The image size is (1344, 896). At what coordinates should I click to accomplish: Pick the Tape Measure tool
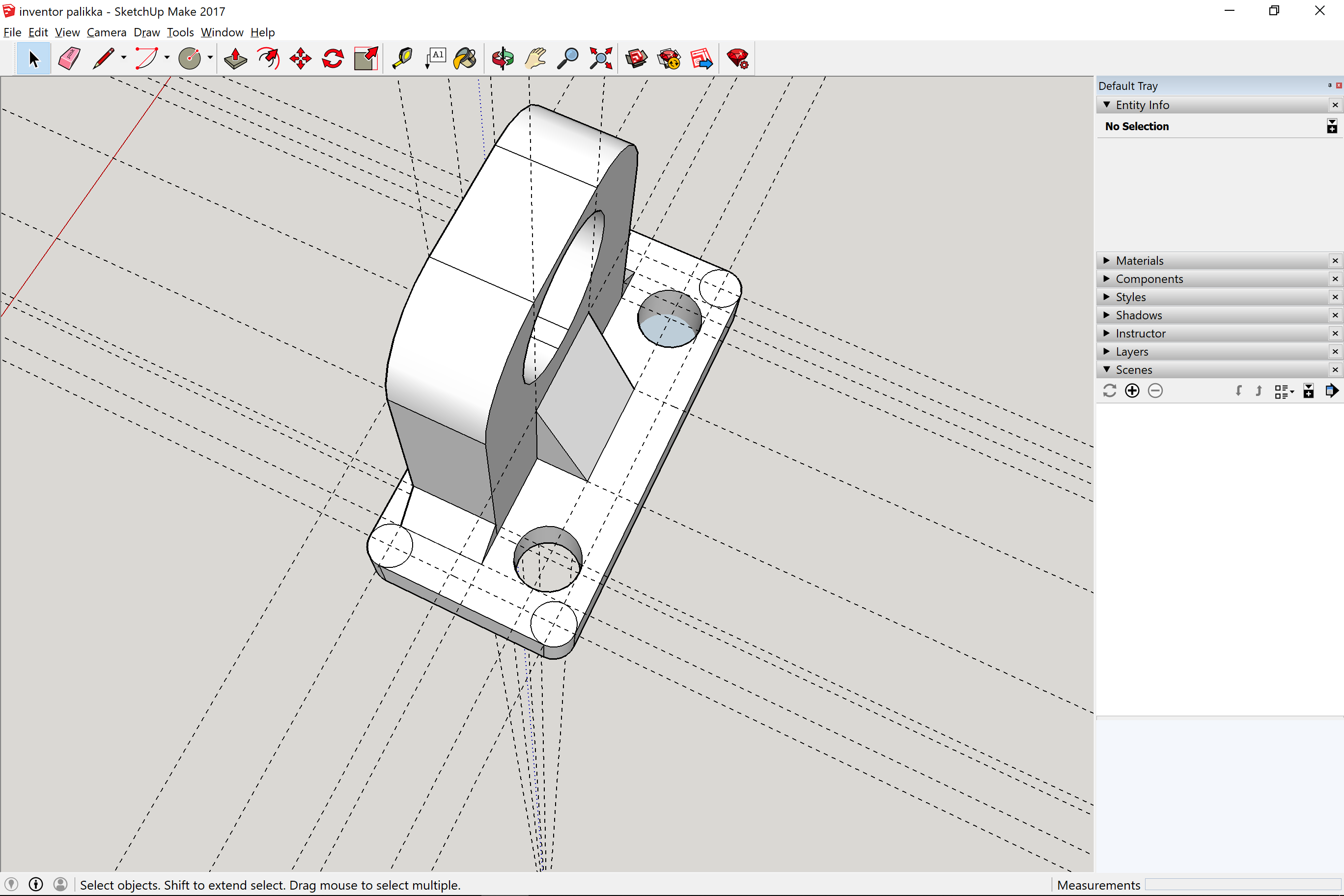pyautogui.click(x=402, y=58)
